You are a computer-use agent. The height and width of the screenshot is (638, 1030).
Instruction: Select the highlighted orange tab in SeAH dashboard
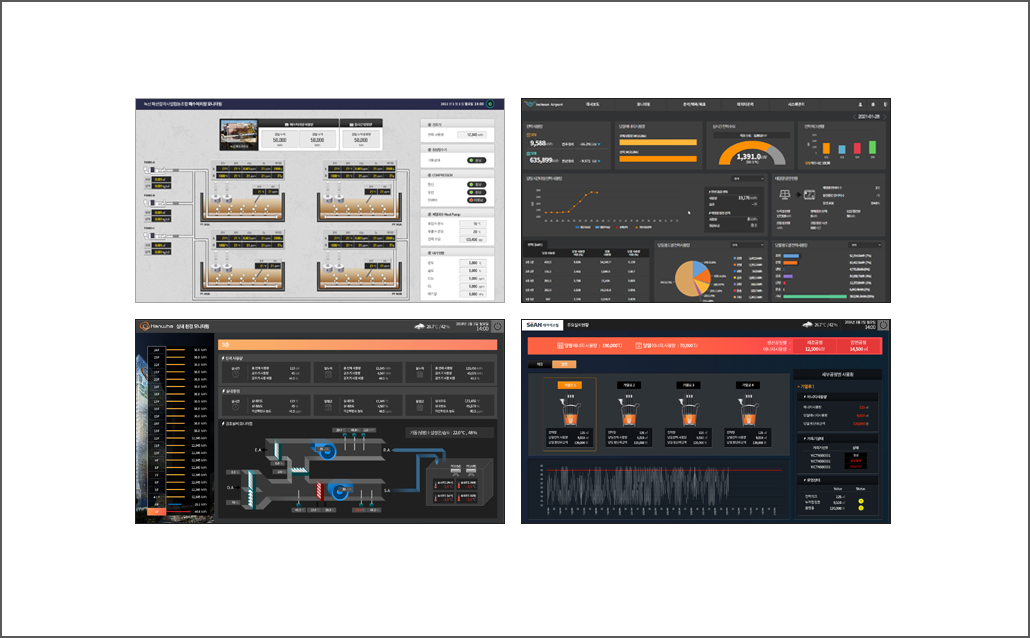pos(564,364)
